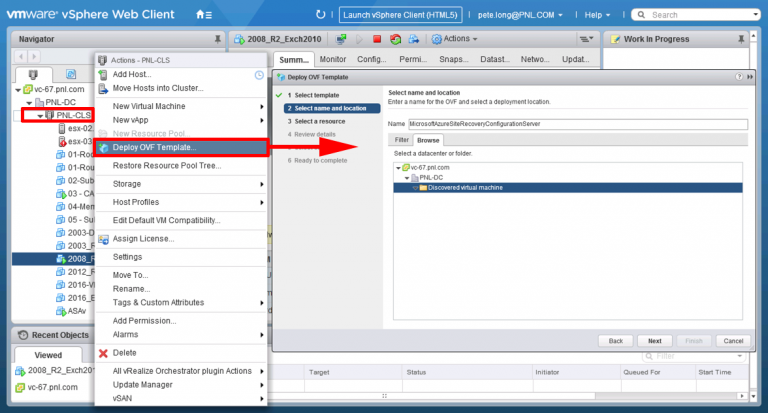This screenshot has height=413, width=768.
Task: Expand All vRealize Orchestrator plugin Actions
Action: (181, 371)
